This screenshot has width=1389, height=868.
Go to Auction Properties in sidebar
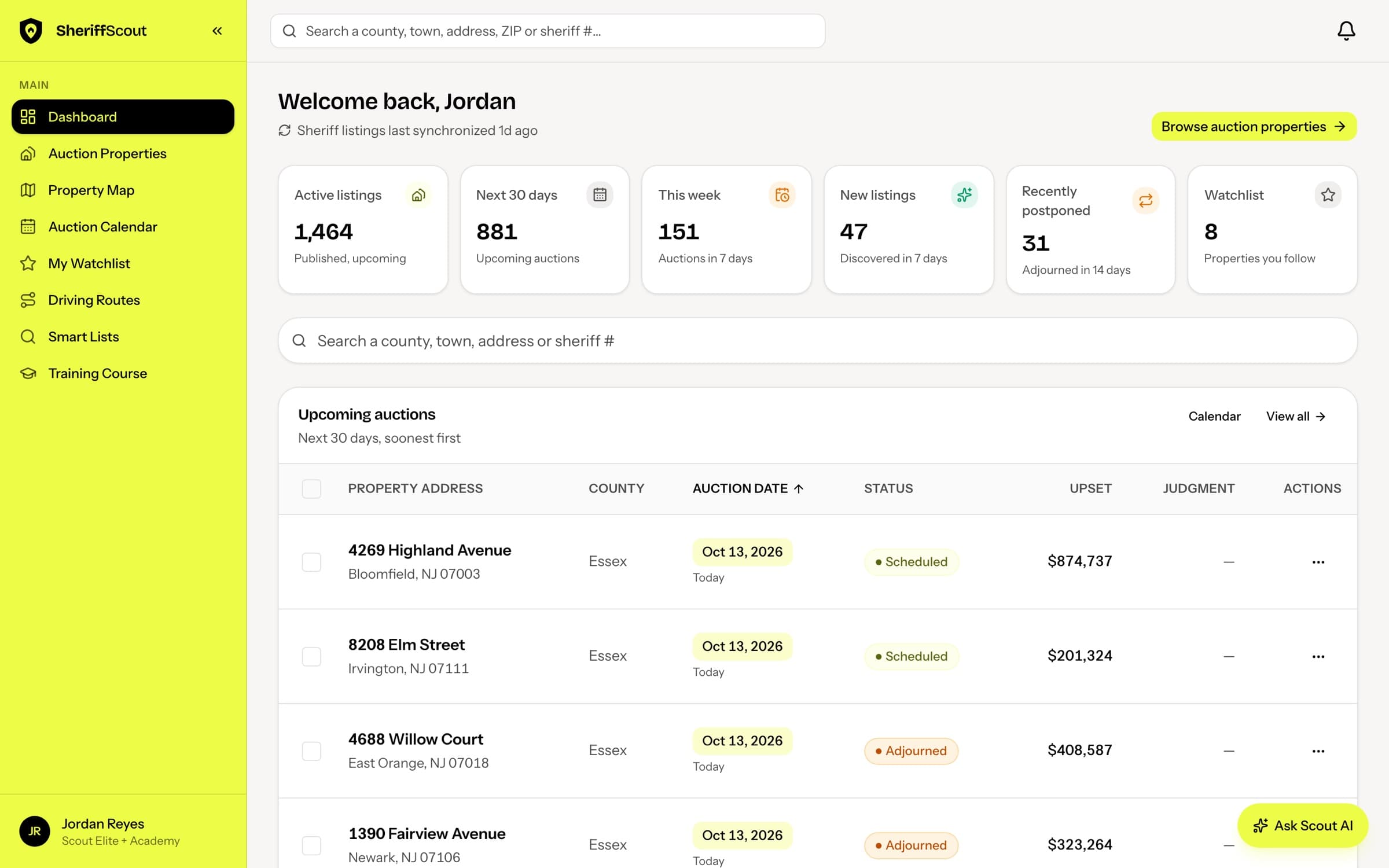click(x=123, y=153)
